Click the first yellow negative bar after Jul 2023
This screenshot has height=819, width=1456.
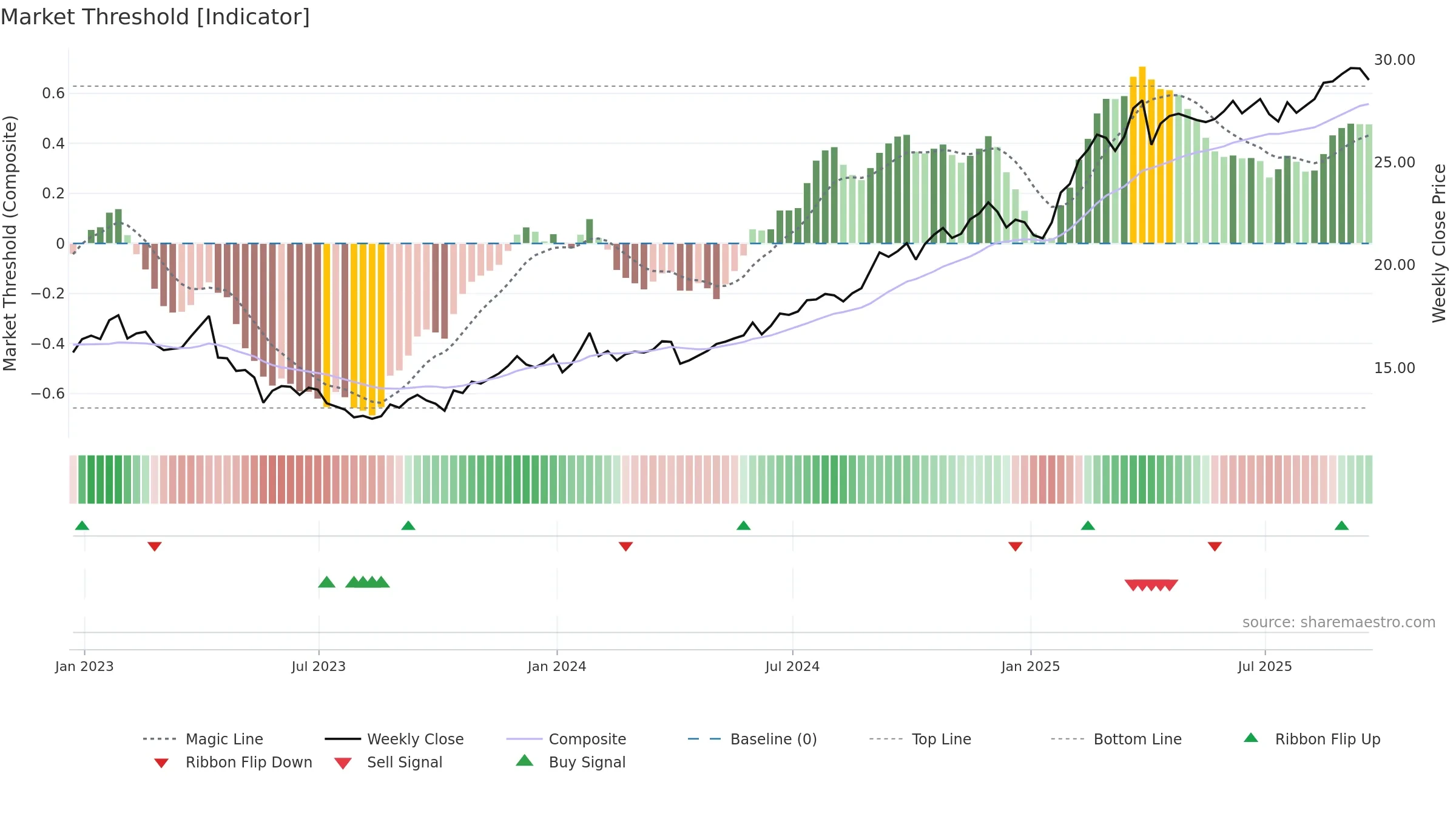(327, 325)
